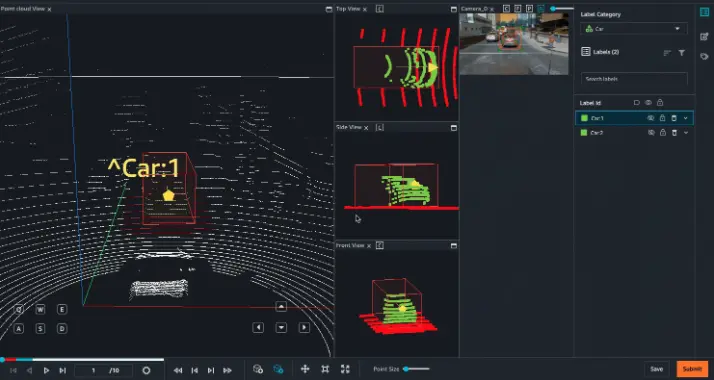Click the right arrow view control

(304, 327)
